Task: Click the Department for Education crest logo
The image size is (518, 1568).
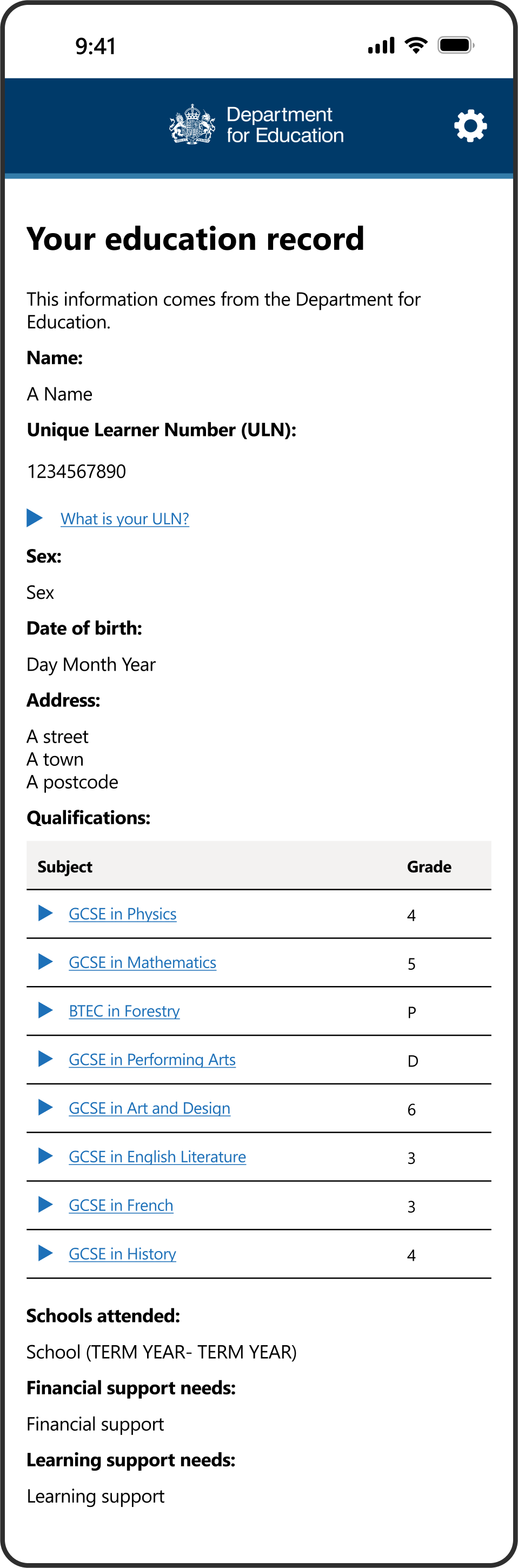Action: point(192,124)
